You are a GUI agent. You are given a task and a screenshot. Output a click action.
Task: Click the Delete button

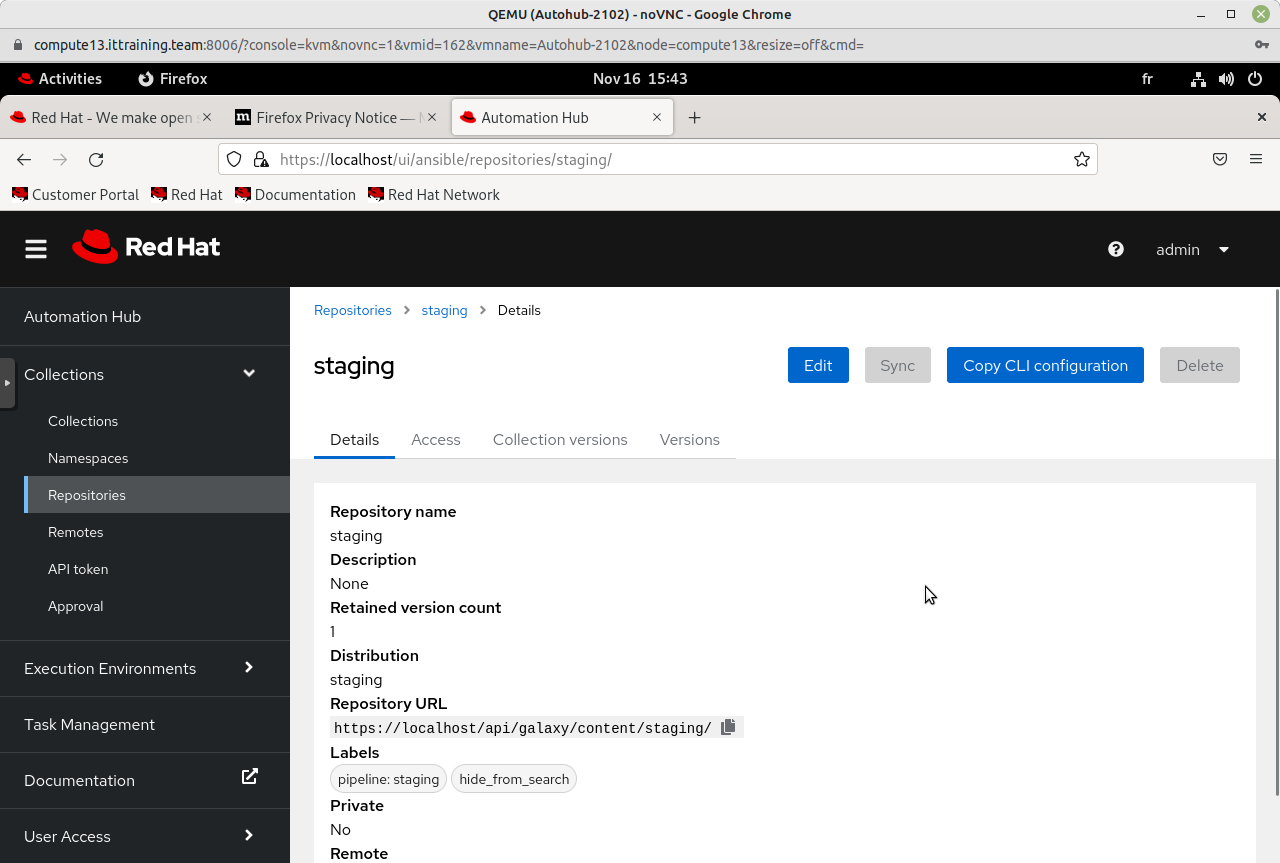[1200, 365]
